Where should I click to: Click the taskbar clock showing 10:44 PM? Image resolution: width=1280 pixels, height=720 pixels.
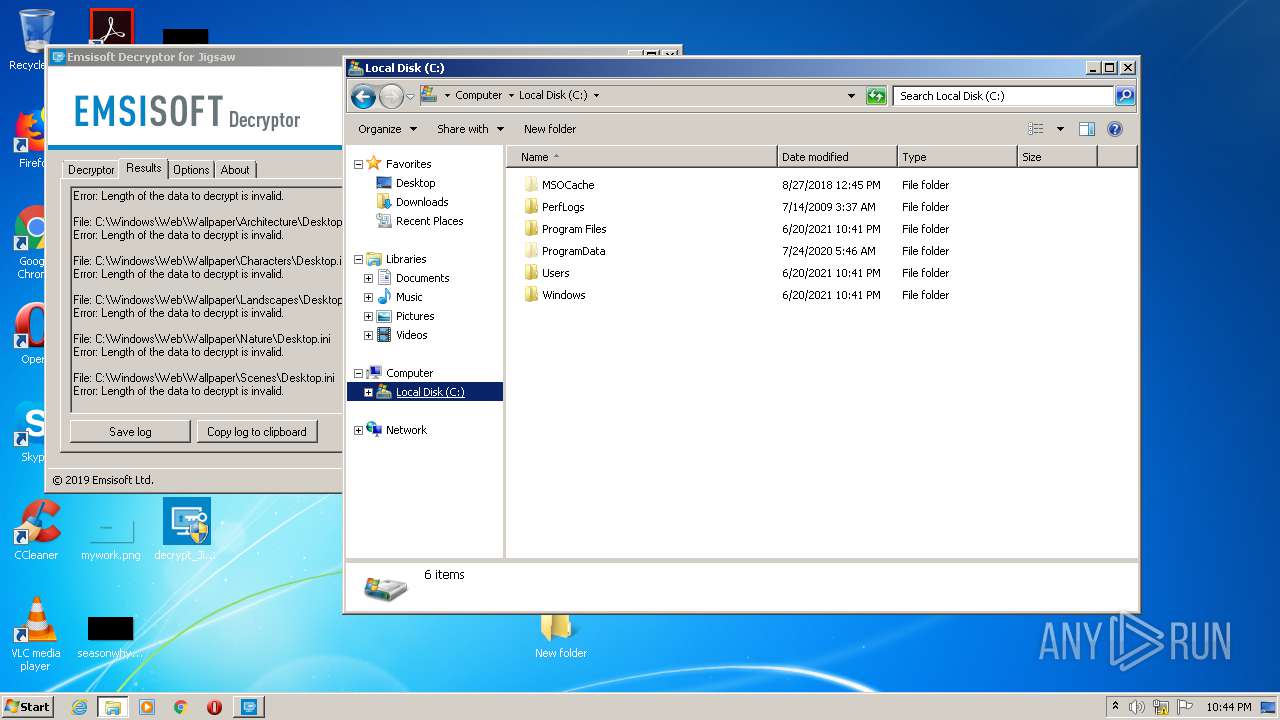(1228, 707)
